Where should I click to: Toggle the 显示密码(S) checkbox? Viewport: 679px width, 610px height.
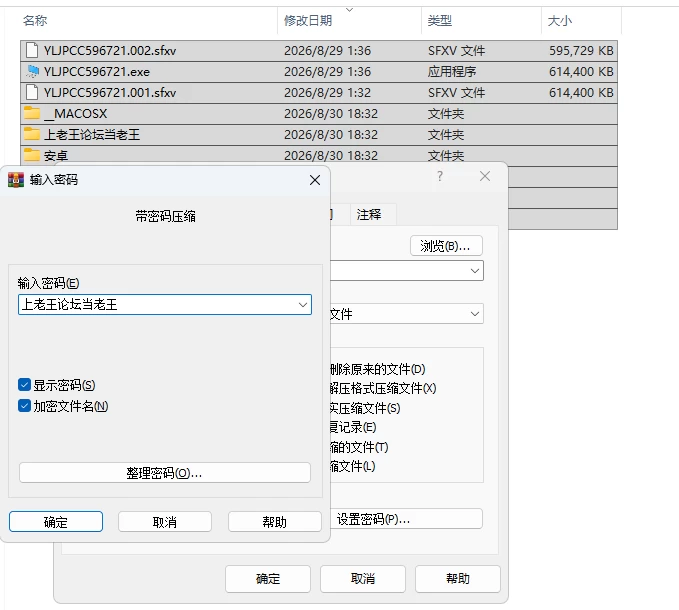24,384
